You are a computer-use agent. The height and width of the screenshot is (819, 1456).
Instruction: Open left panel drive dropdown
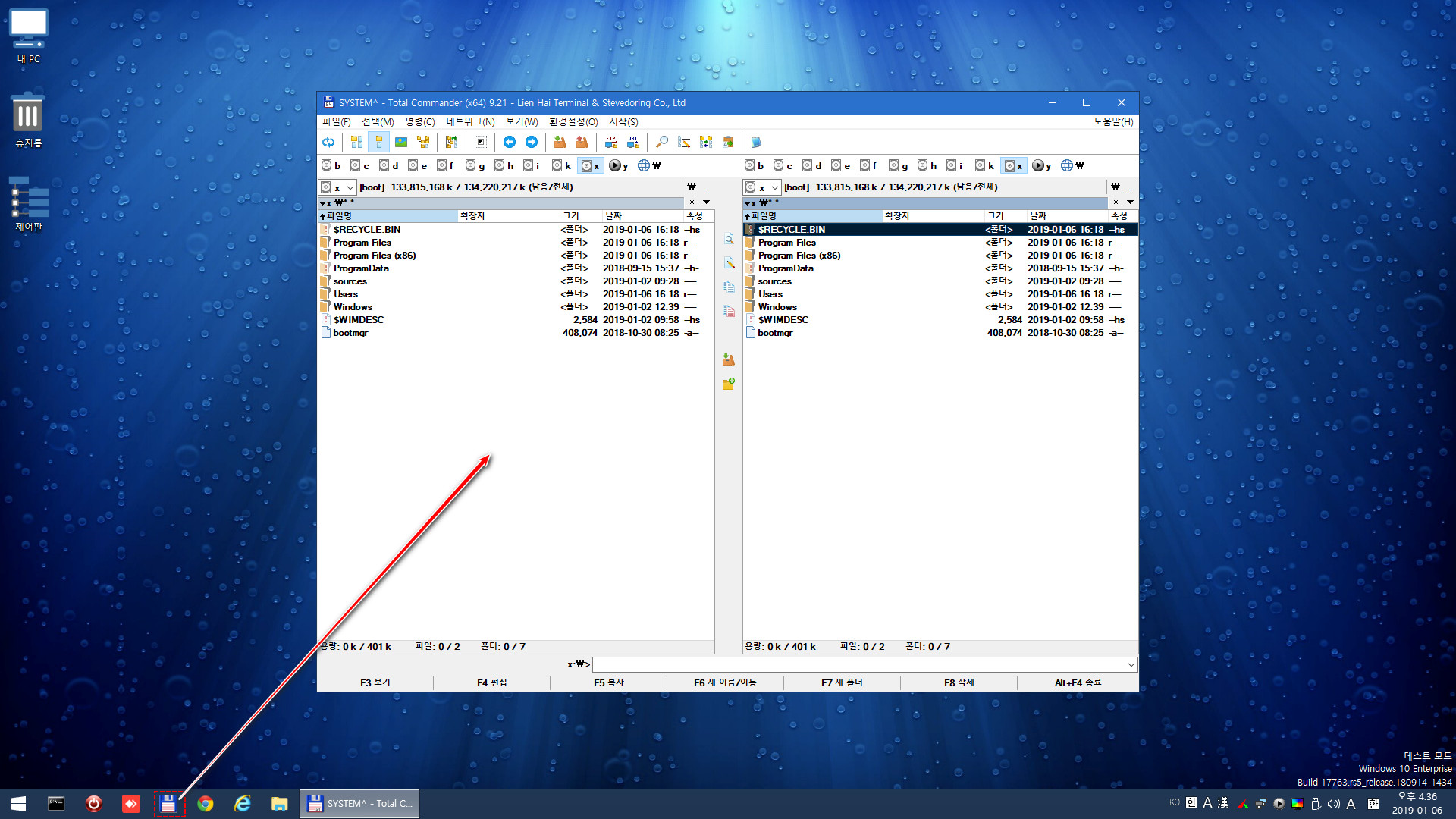click(x=337, y=187)
